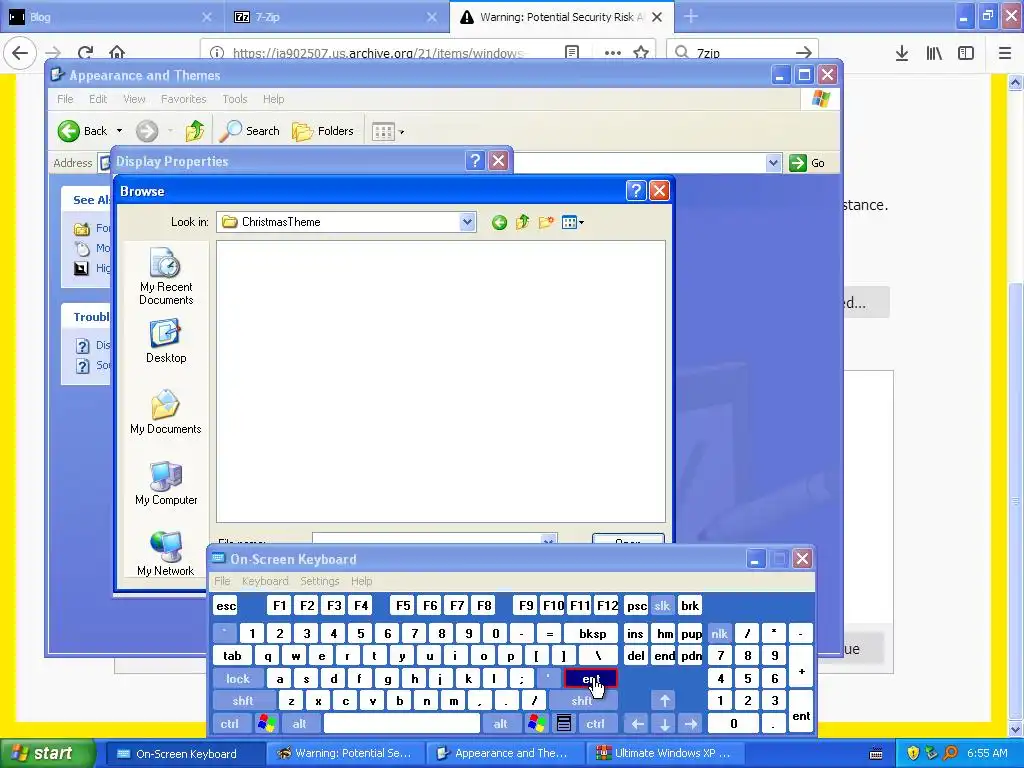The image size is (1024, 768).
Task: Open Firefox hamburger menu
Action: click(x=1005, y=54)
